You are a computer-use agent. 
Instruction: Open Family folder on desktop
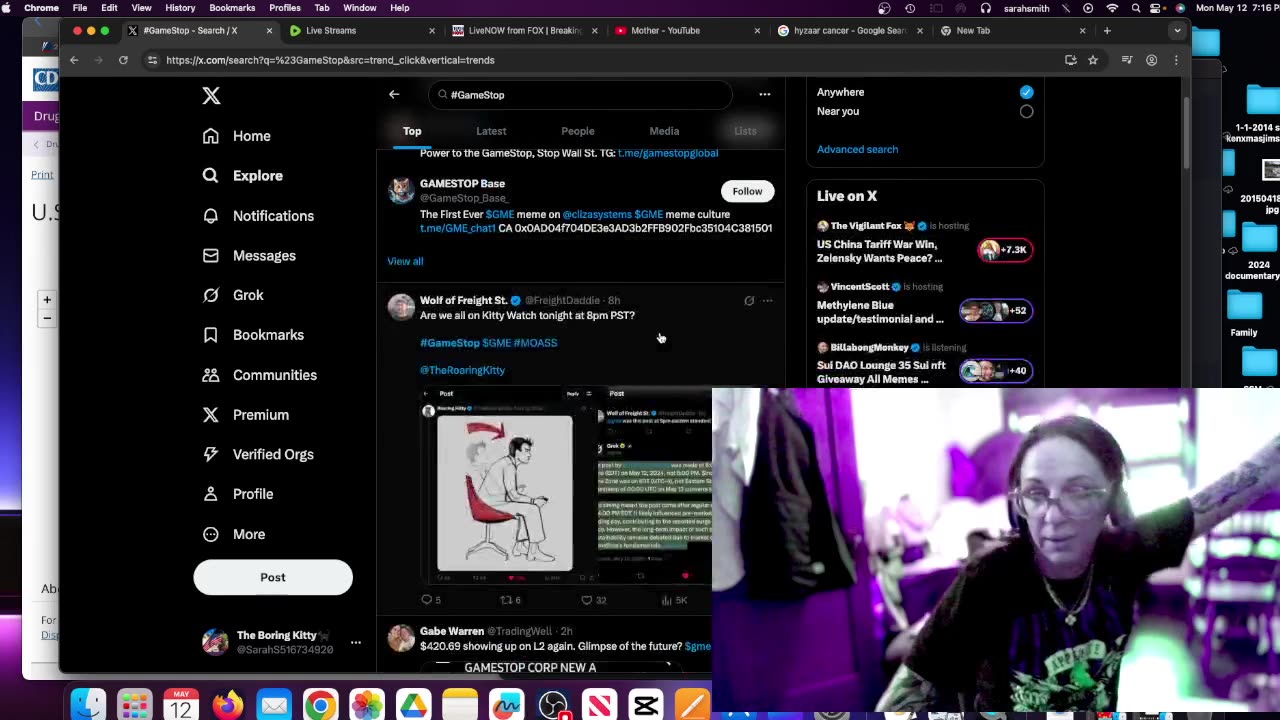click(x=1245, y=312)
